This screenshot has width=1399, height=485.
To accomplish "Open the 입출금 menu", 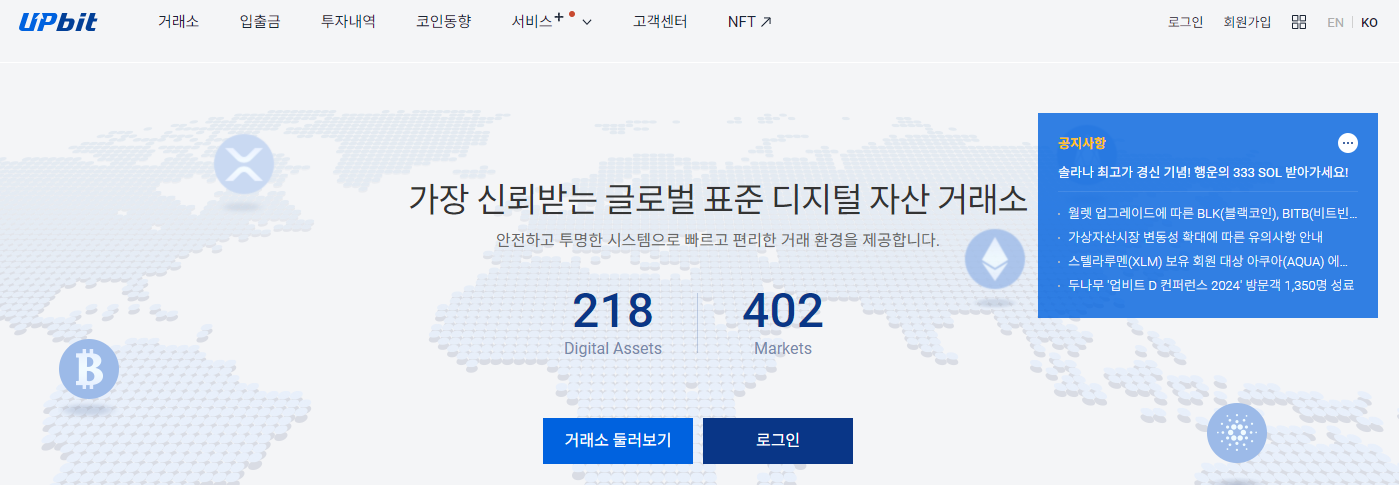I will 260,21.
